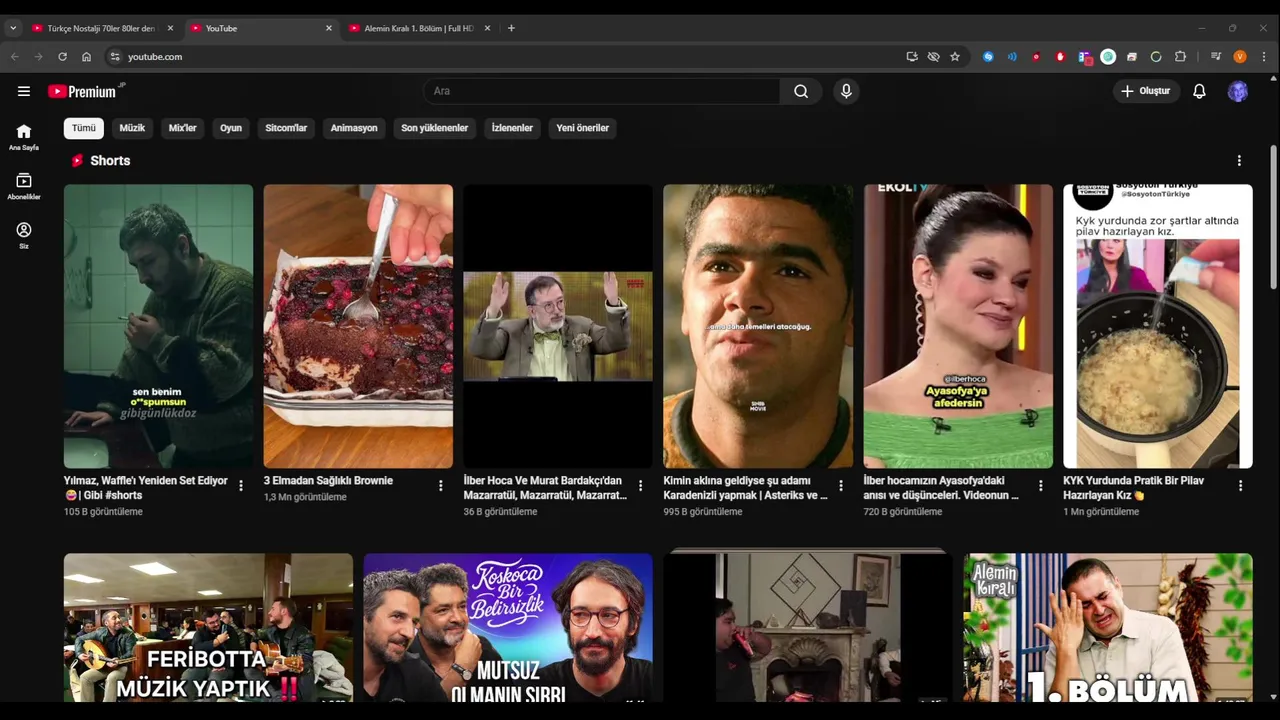Open Chrome three-dot menu

click(1264, 57)
